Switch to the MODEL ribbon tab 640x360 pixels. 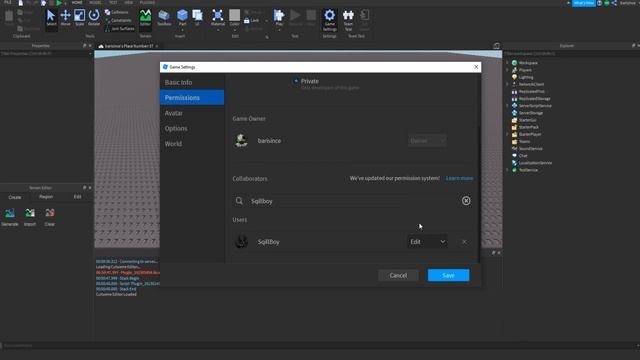point(95,2)
